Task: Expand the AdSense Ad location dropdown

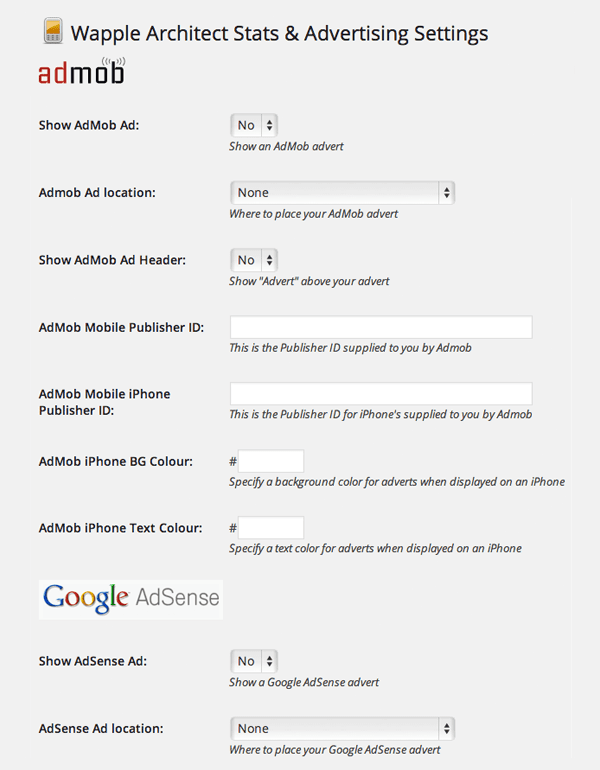Action: [342, 729]
